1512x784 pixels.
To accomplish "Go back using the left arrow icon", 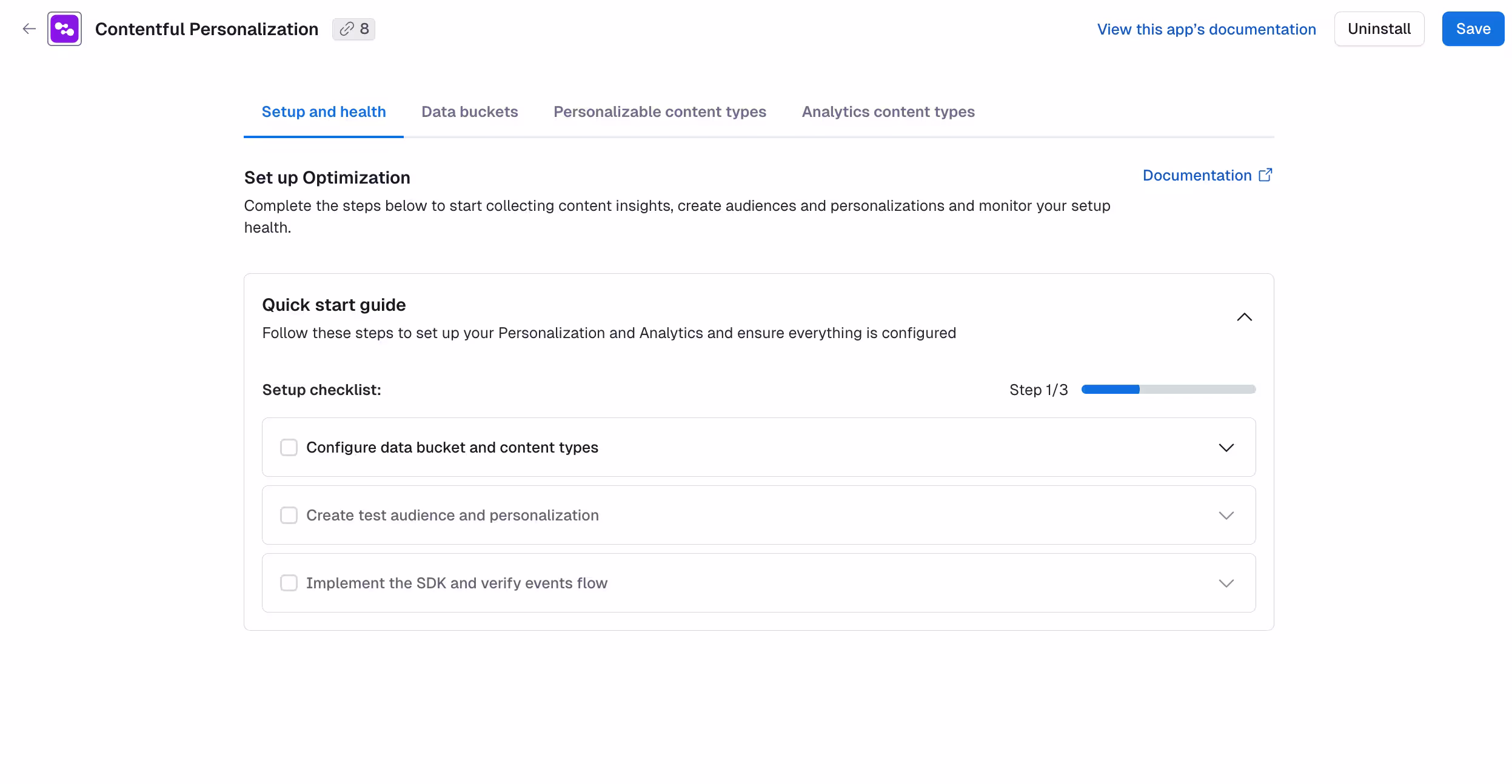I will pos(29,28).
